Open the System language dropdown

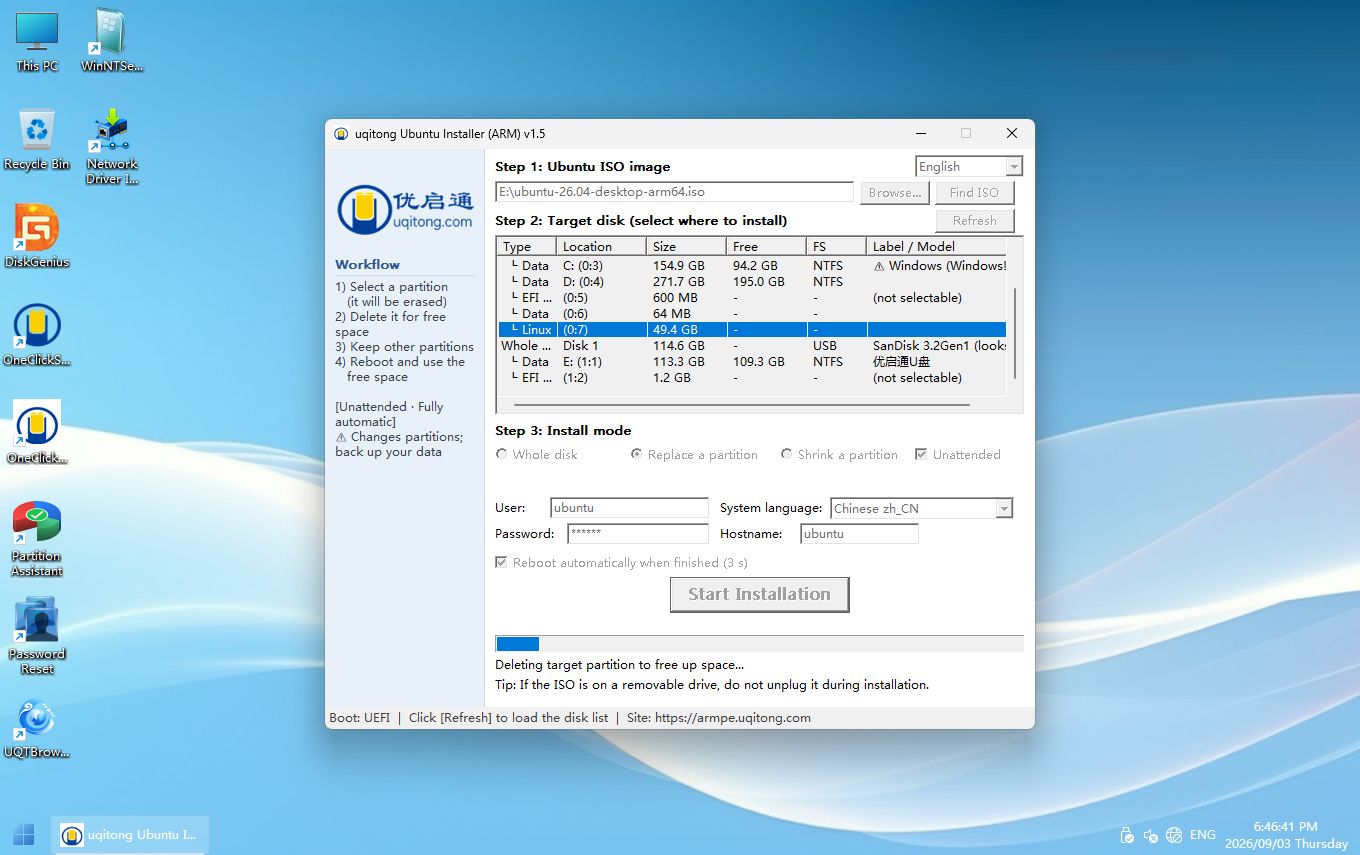pyautogui.click(x=921, y=508)
